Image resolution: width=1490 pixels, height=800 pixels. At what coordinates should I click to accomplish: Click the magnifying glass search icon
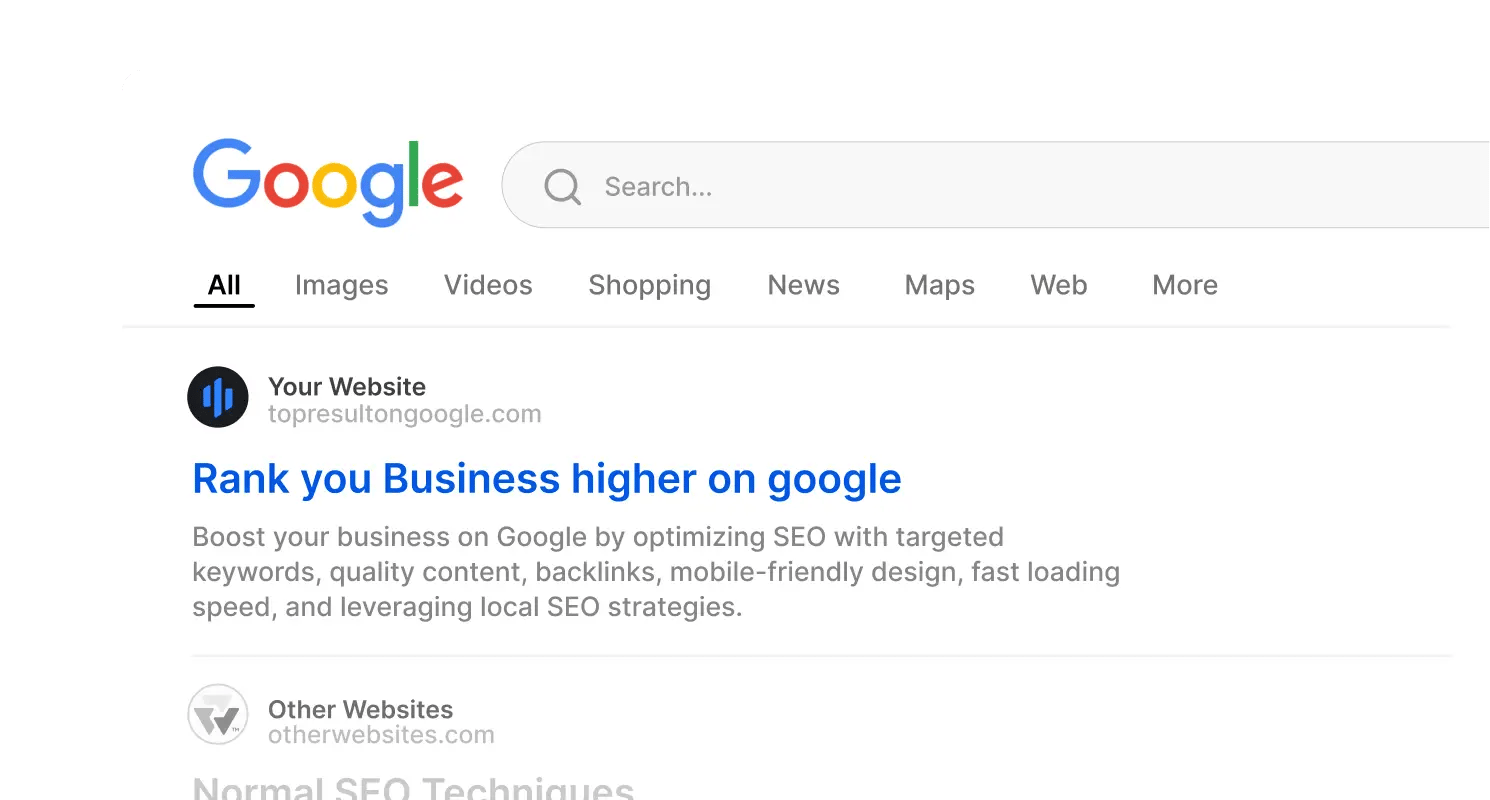pyautogui.click(x=562, y=187)
